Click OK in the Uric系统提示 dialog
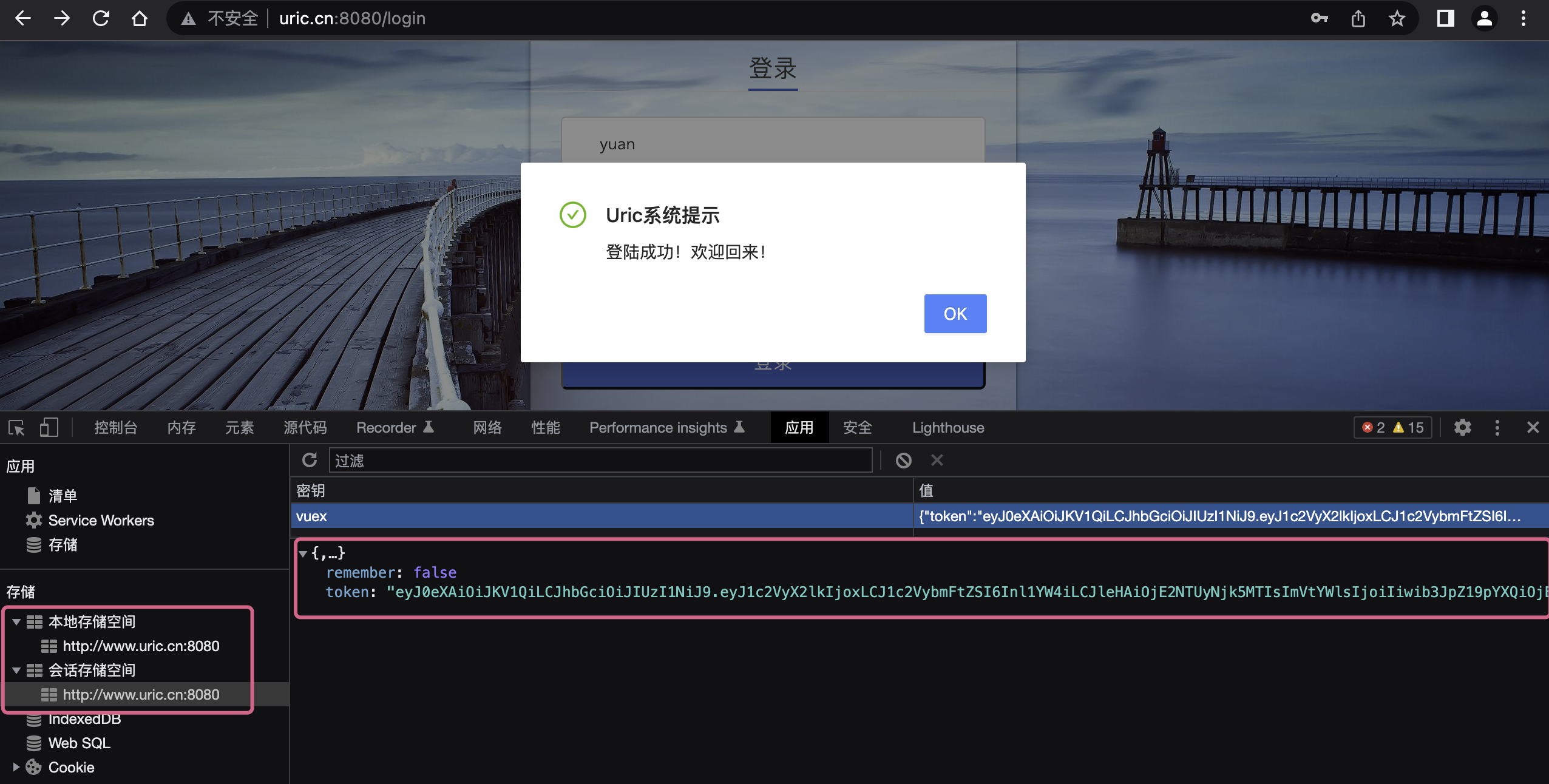The image size is (1549, 784). pos(955,314)
